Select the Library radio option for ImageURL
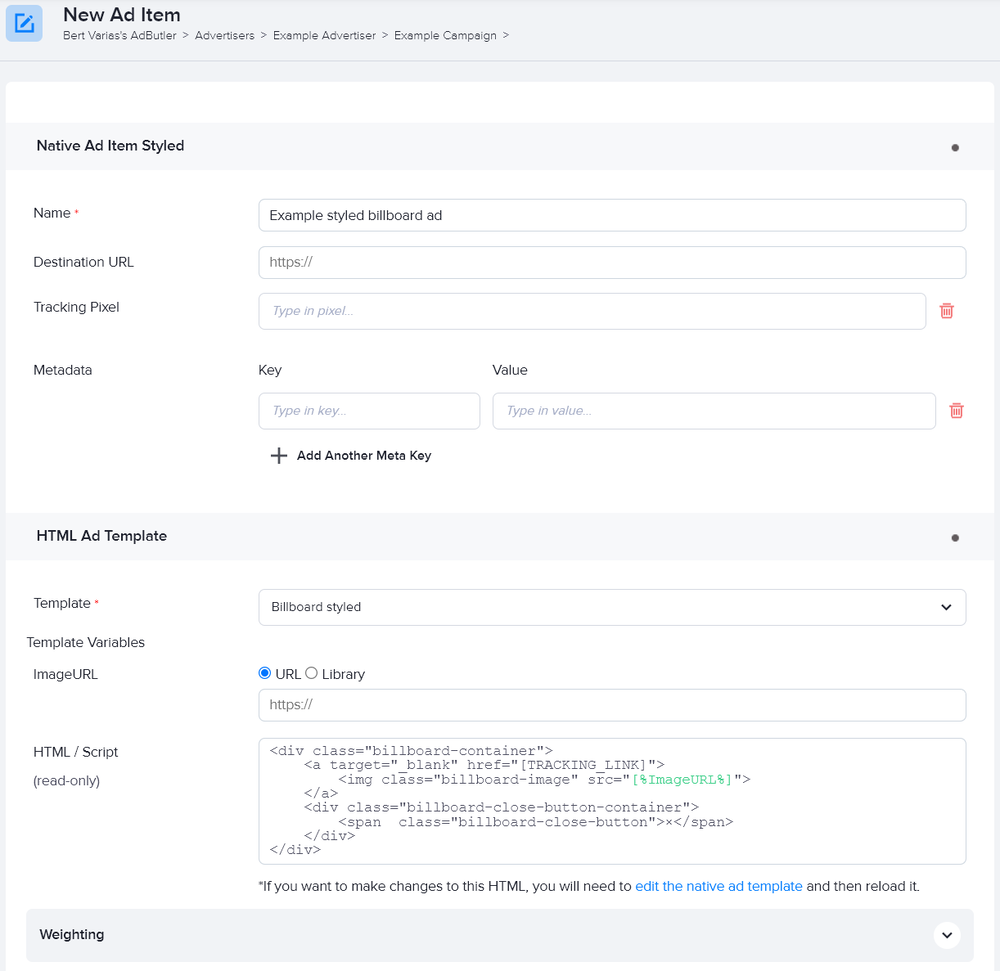Image resolution: width=1000 pixels, height=971 pixels. click(x=311, y=673)
